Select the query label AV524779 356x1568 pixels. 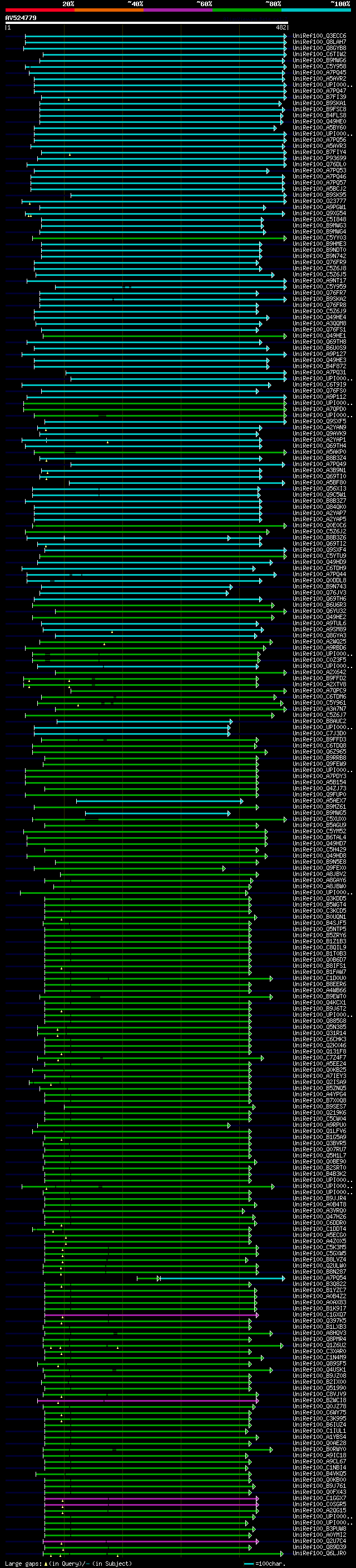tap(21, 18)
